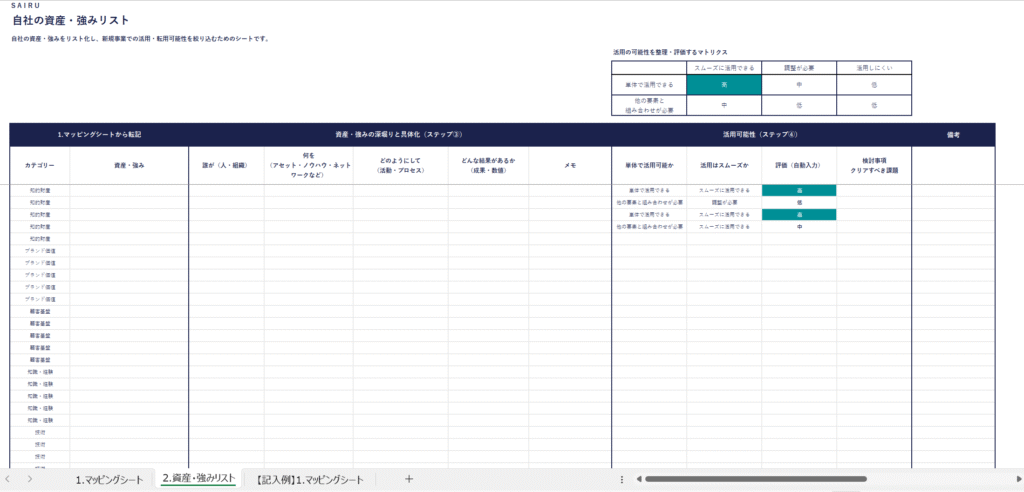Select the 評価（自動入力） header cell
1024x492 pixels.
click(799, 165)
